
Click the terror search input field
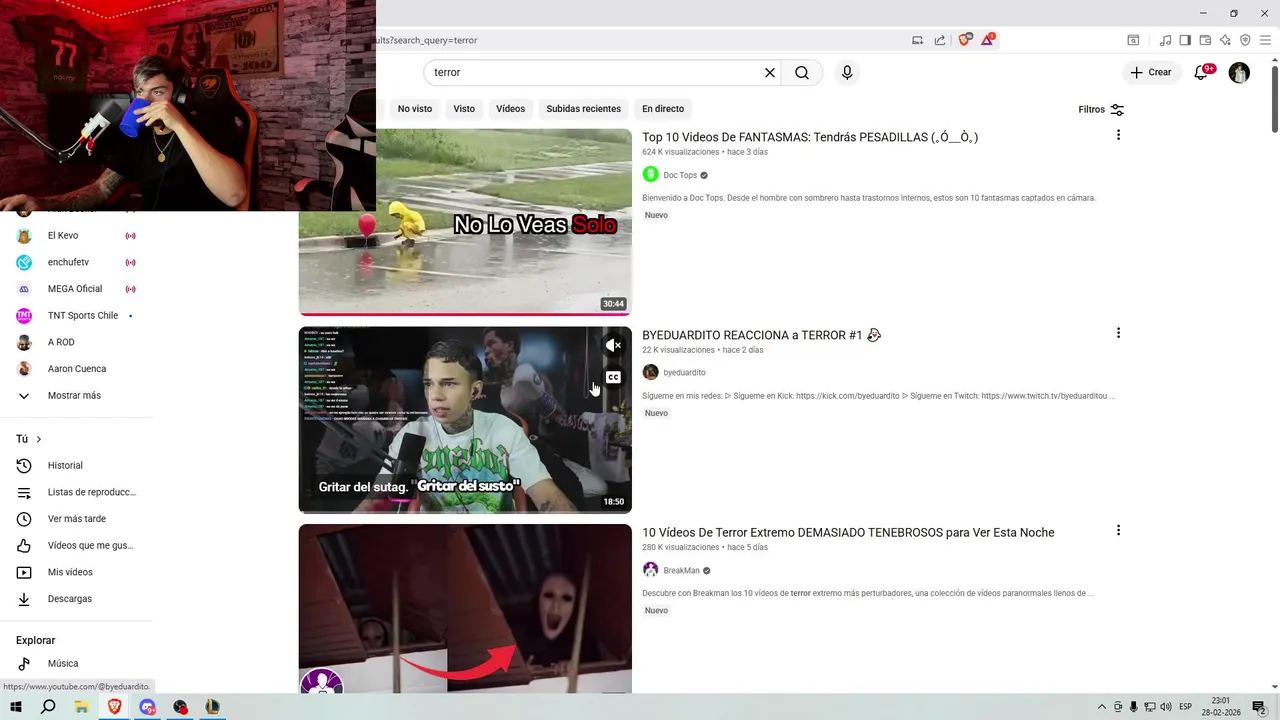pos(595,72)
